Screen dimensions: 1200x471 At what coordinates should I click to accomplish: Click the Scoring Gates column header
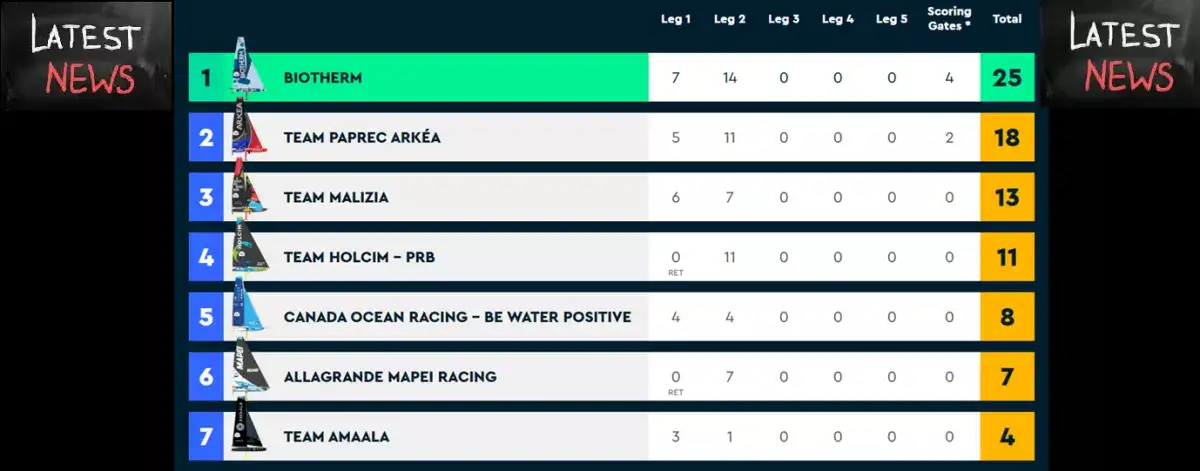949,19
